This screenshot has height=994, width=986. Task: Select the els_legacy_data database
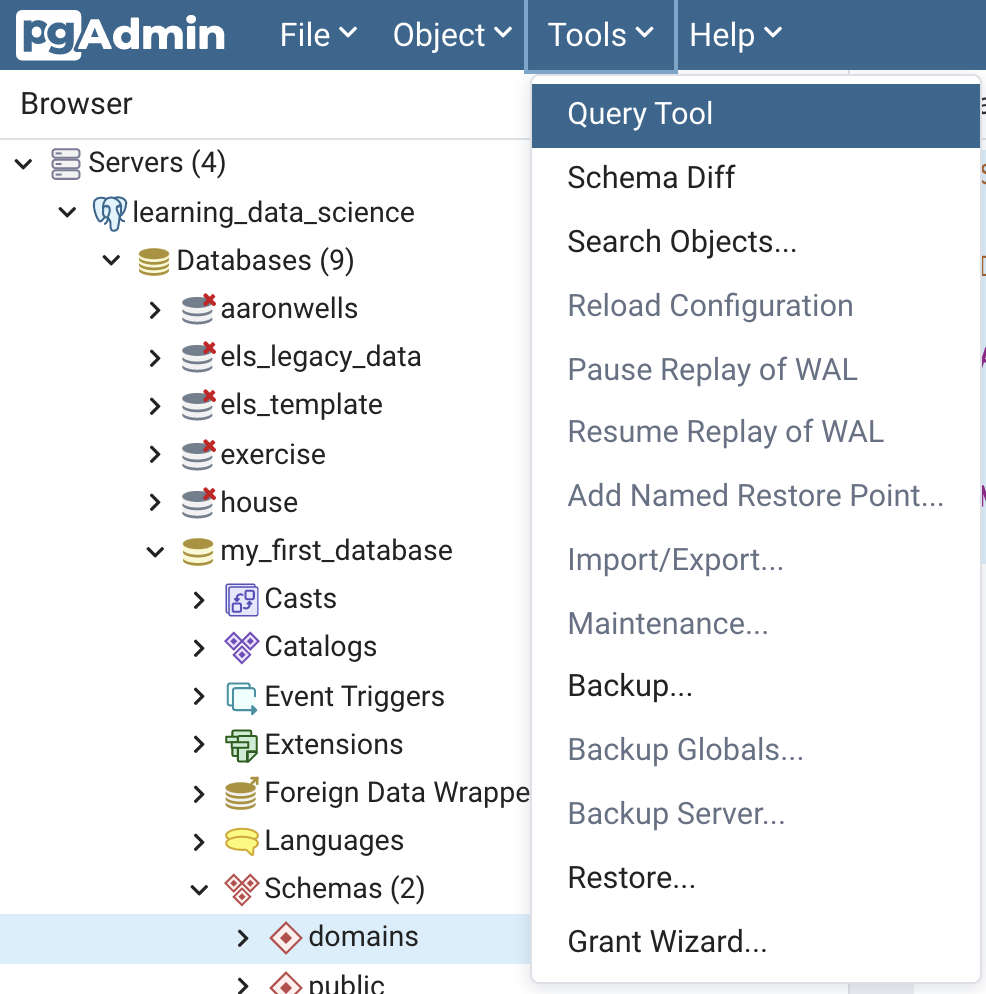pyautogui.click(x=320, y=357)
